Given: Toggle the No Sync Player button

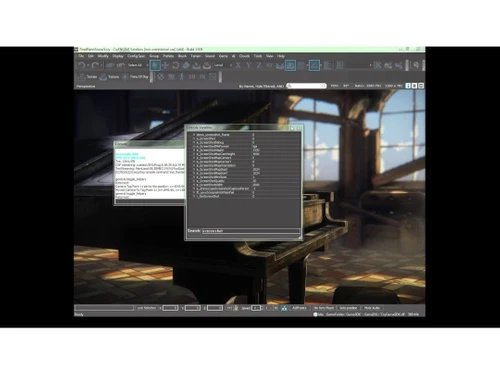Looking at the screenshot, I should (324, 308).
